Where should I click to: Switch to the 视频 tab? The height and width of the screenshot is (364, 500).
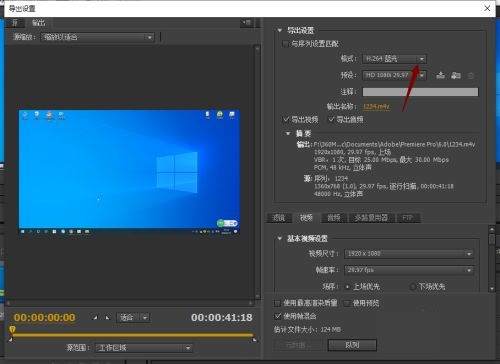tap(306, 218)
